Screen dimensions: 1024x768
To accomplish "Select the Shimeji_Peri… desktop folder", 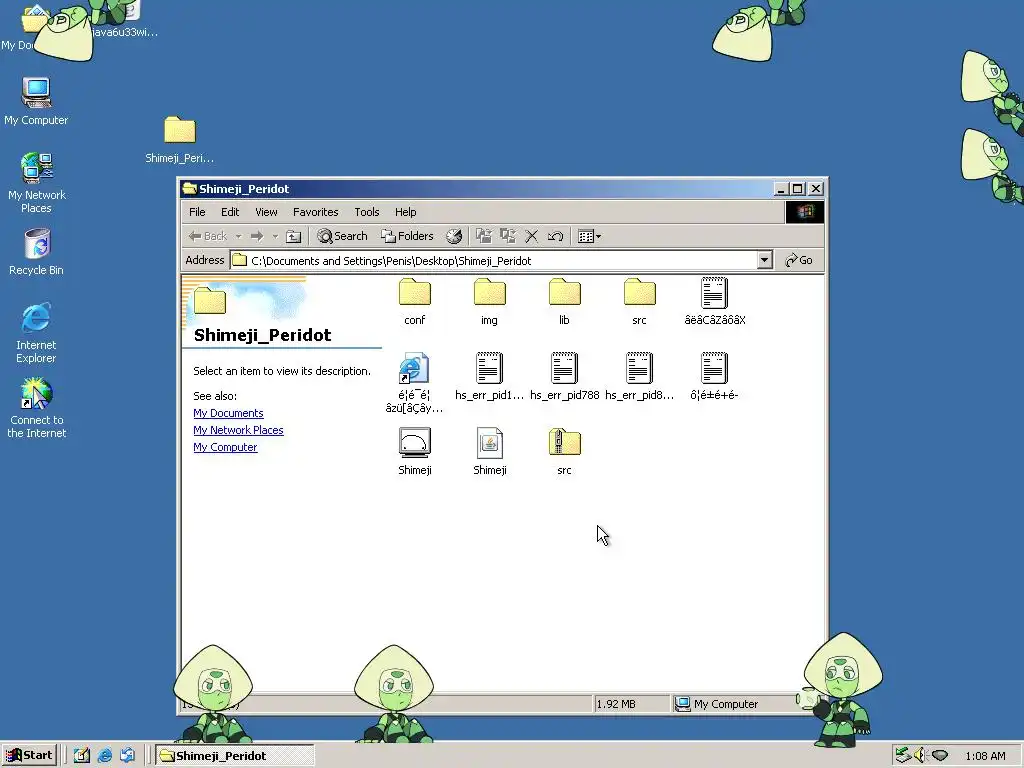I will click(x=180, y=139).
